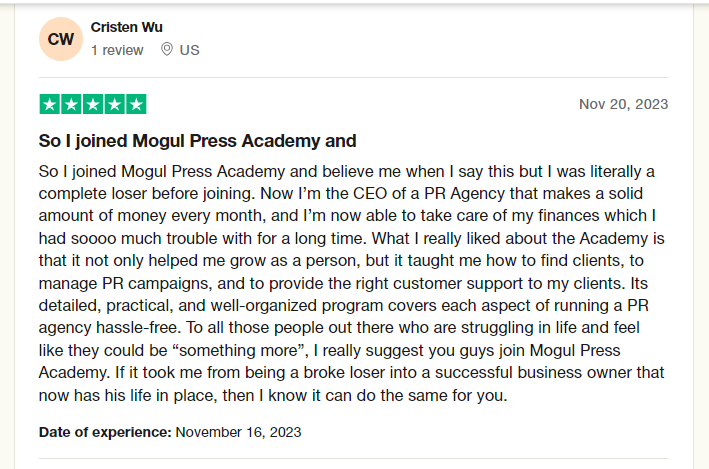Click the "1 review" count text
Image resolution: width=709 pixels, height=469 pixels.
(x=117, y=50)
